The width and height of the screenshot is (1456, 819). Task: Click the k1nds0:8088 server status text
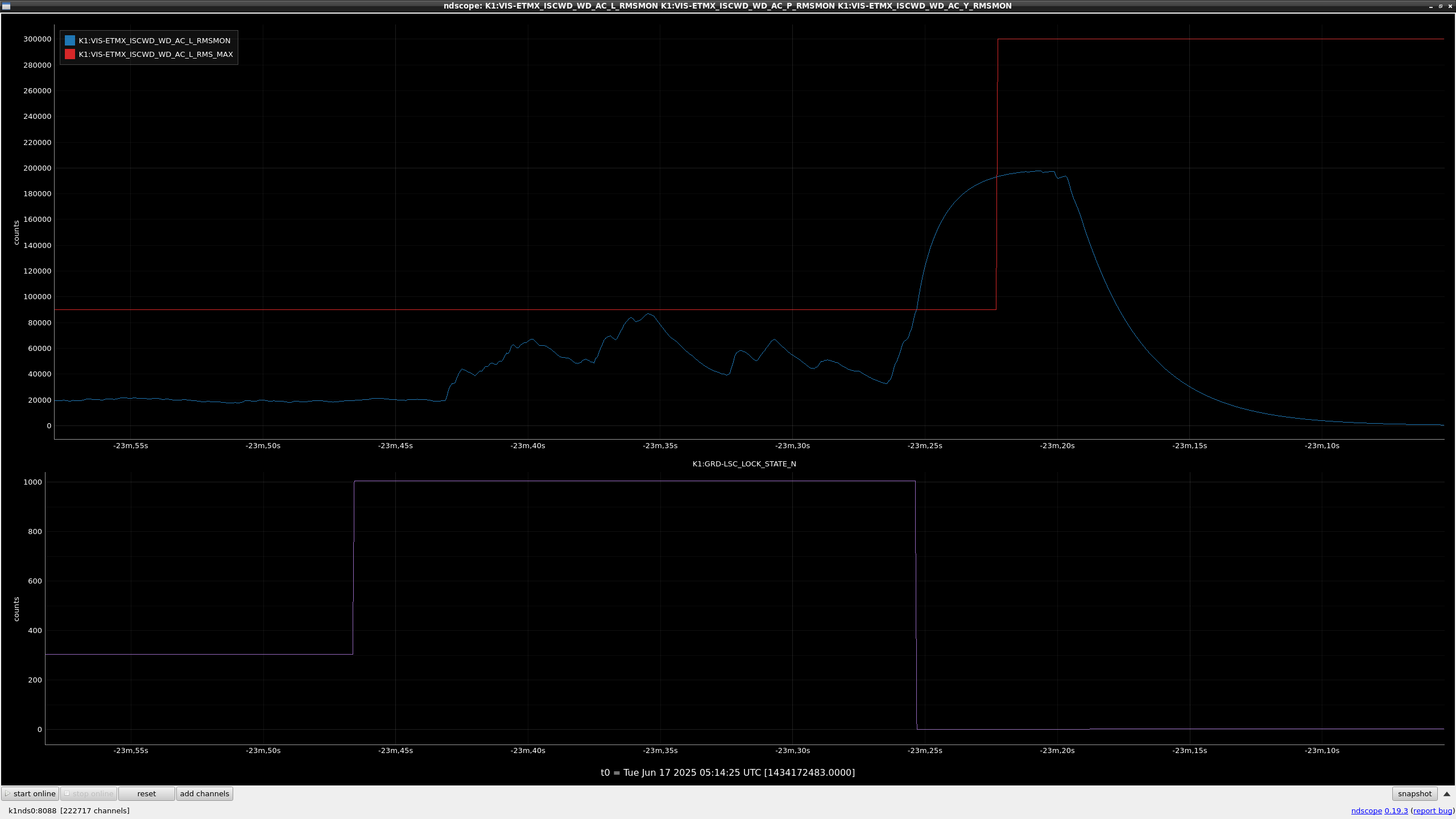[32, 810]
